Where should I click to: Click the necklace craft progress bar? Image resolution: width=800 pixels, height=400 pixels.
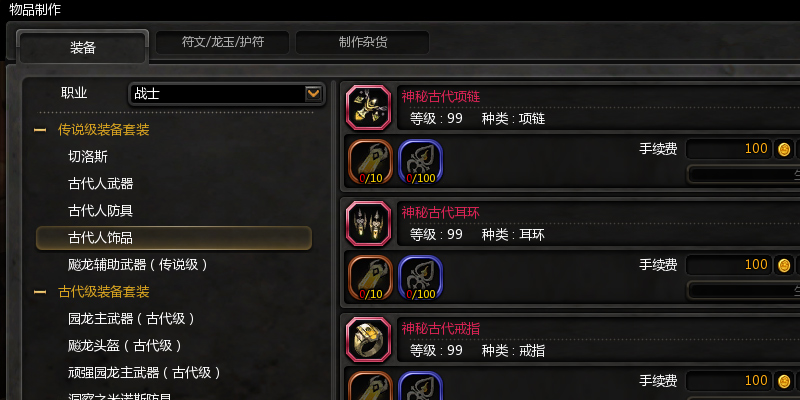[744, 174]
